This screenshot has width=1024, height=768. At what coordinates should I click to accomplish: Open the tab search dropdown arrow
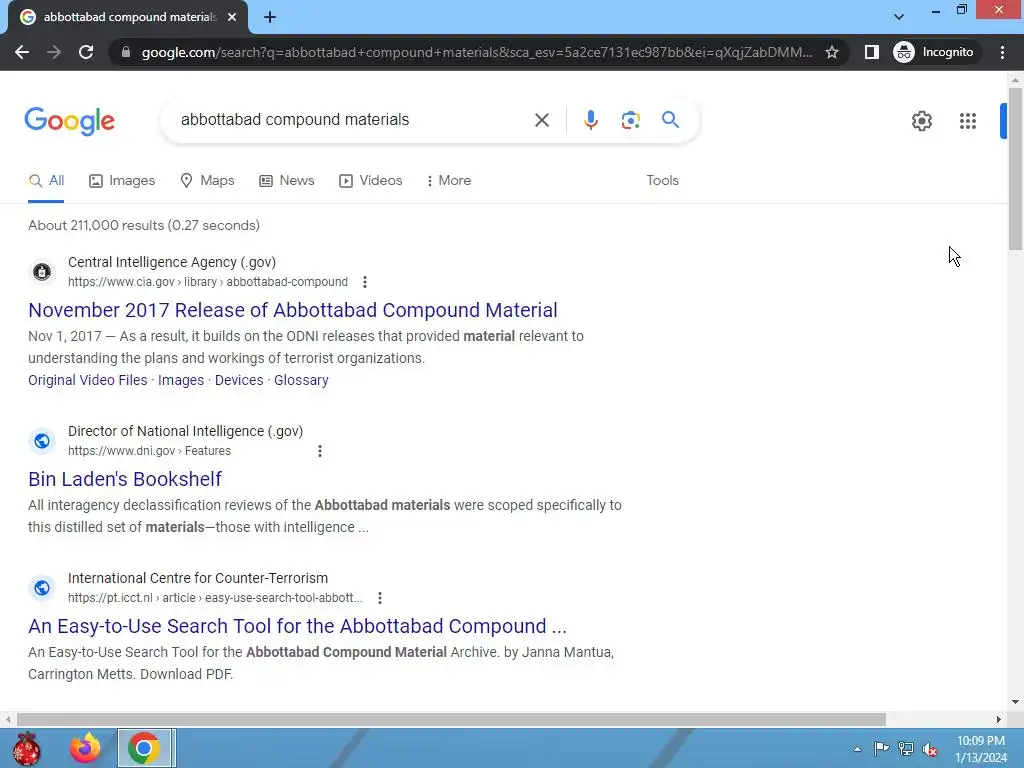[x=899, y=17]
